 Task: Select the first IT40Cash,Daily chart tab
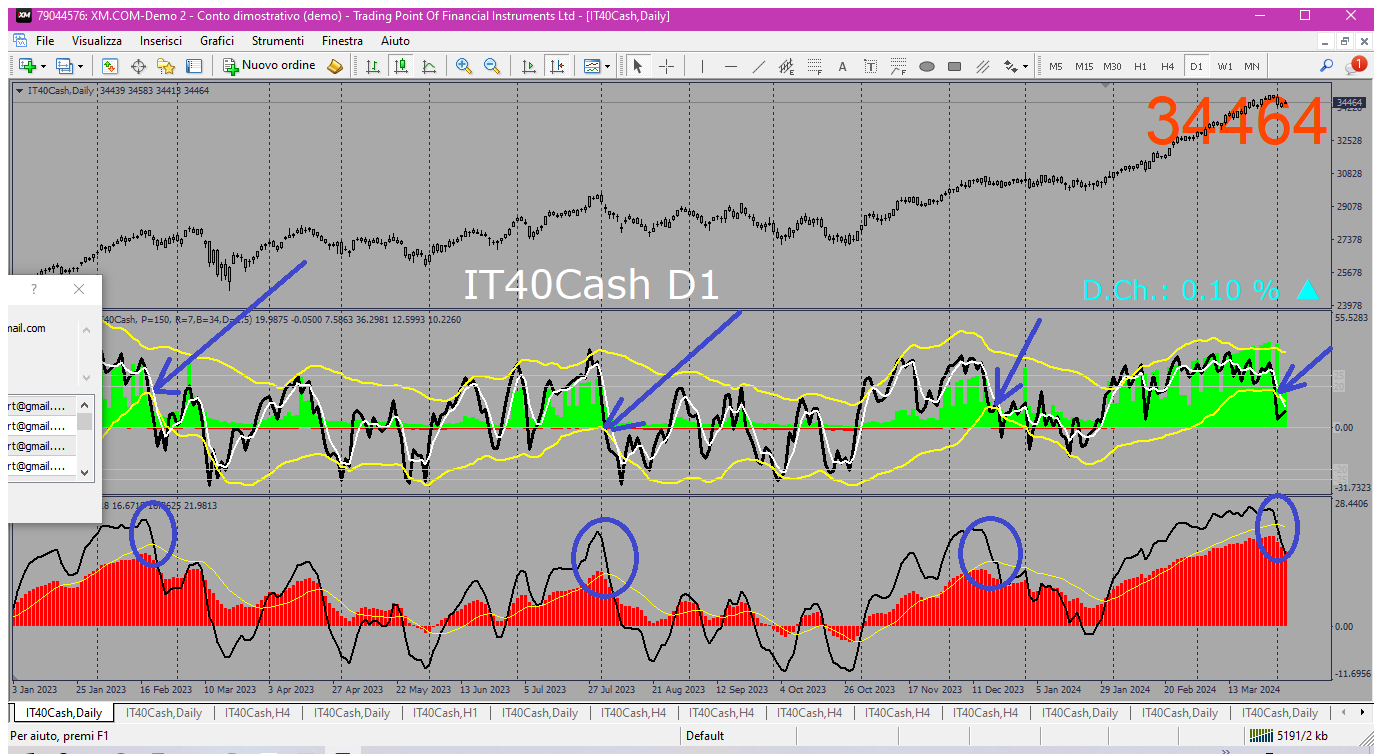click(63, 713)
